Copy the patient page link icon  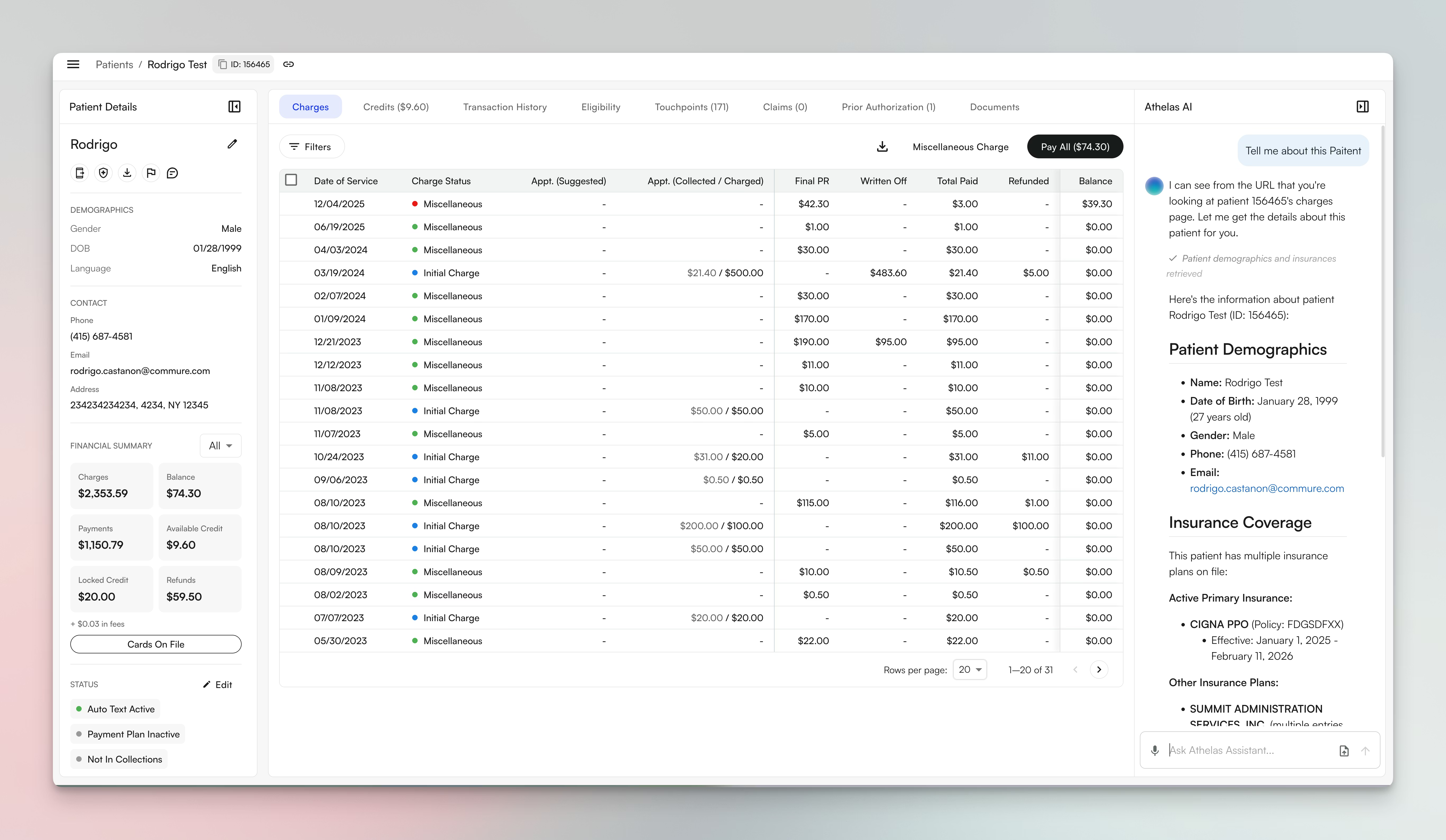click(289, 64)
